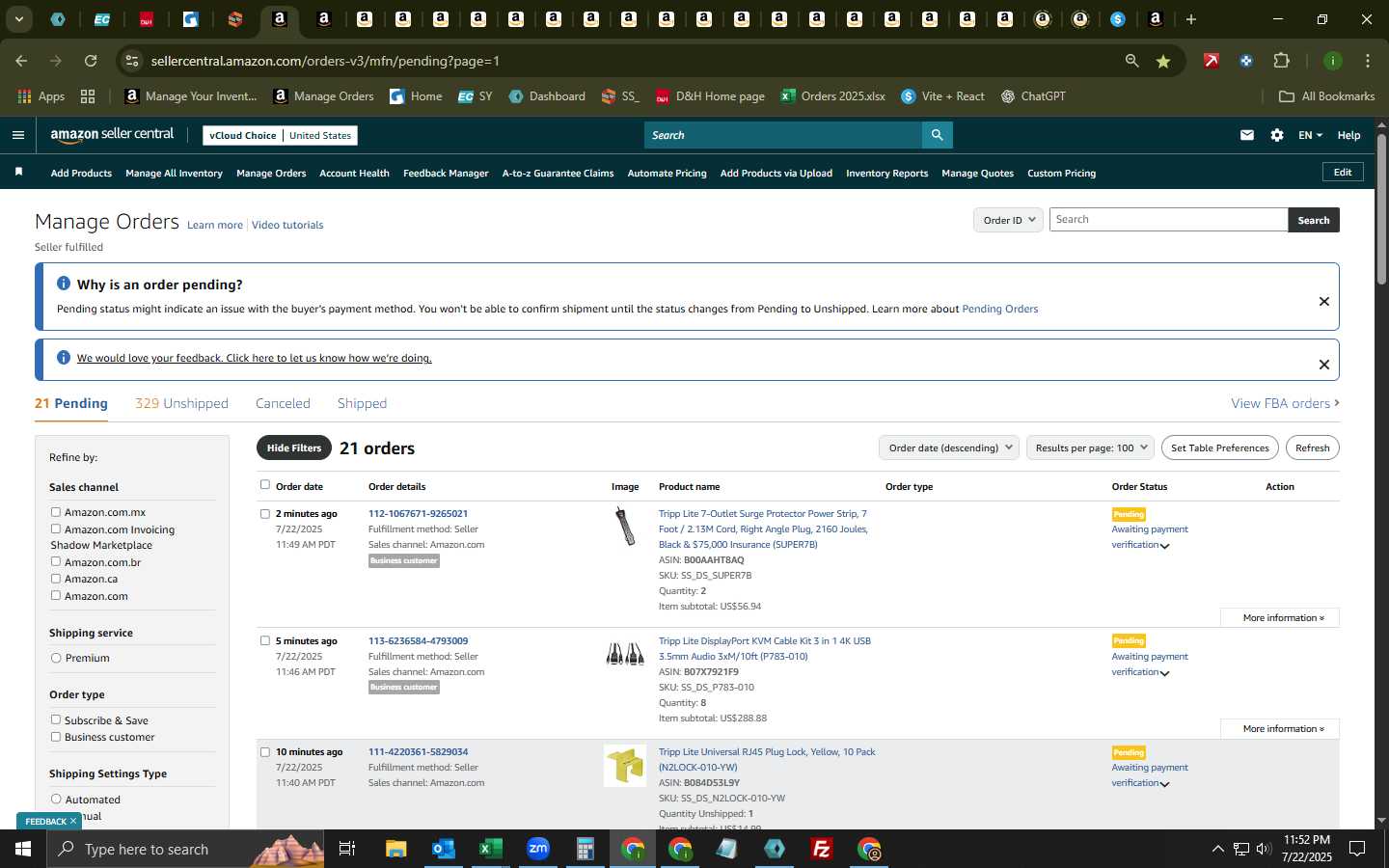Tick the select-all orders checkbox in header

point(265,485)
